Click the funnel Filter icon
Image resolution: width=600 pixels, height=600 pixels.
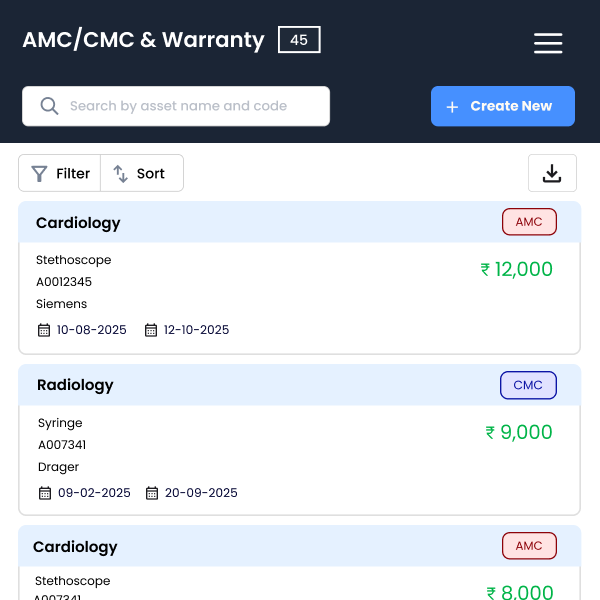click(x=39, y=174)
